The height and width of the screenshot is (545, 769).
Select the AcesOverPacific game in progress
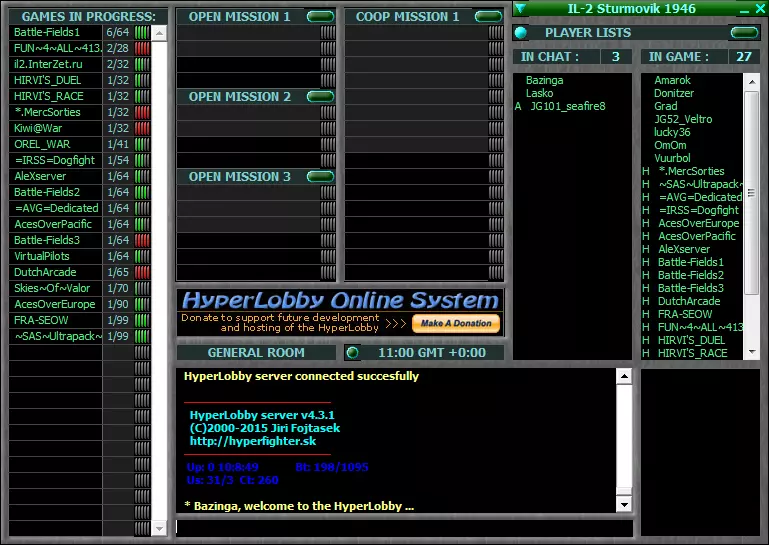(79, 224)
